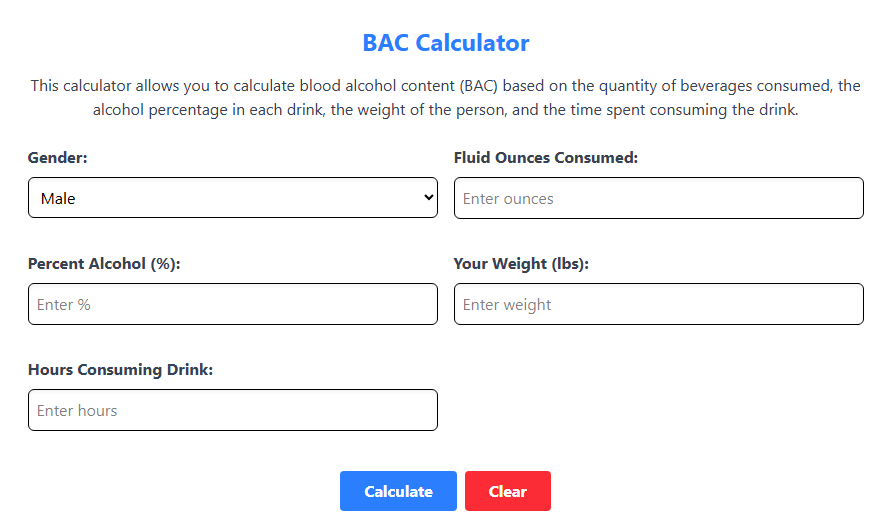Screen dimensions: 891x520
Task: Click the 'Percent Alcohol (%):' label
Action: click(103, 264)
